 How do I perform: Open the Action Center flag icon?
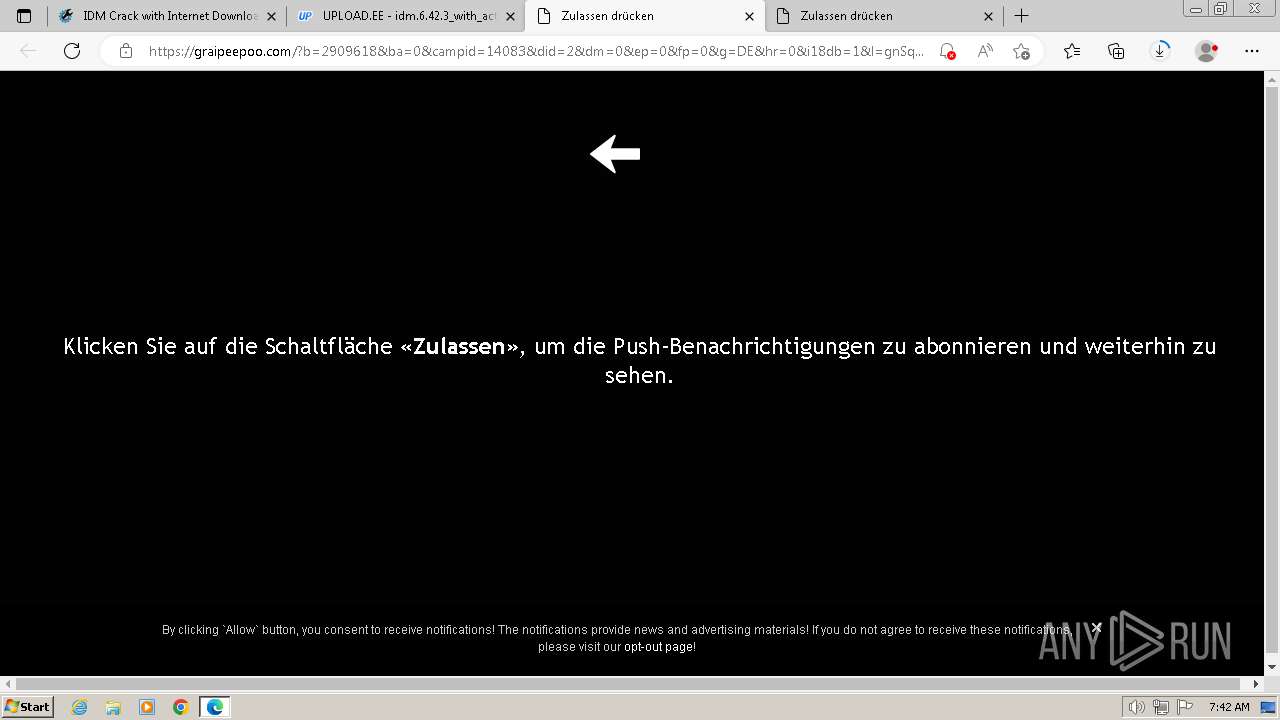point(1184,707)
